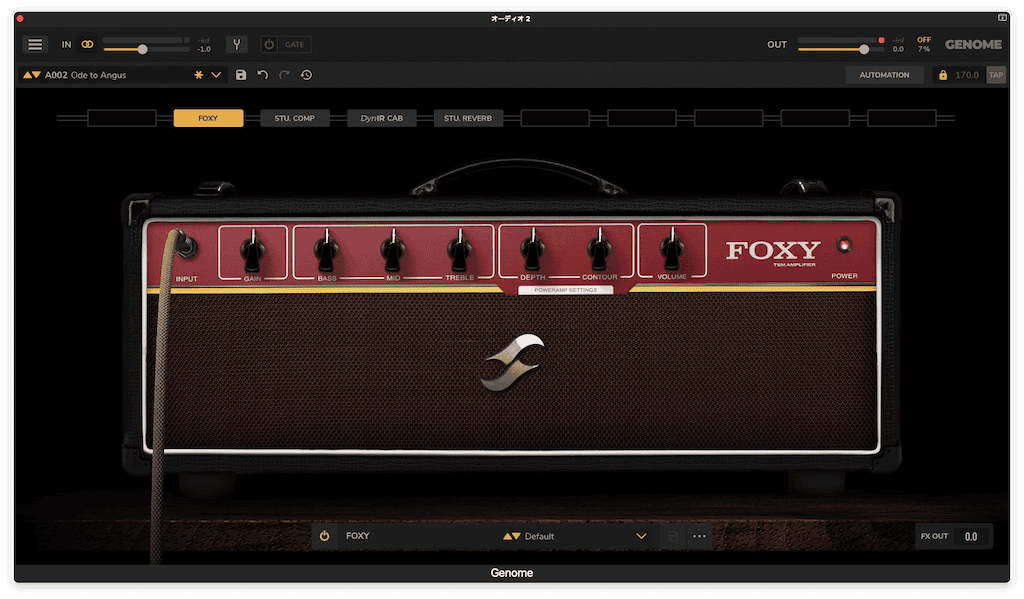Image resolution: width=1024 pixels, height=599 pixels.
Task: Turn on the noise gate power button
Action: pos(269,44)
